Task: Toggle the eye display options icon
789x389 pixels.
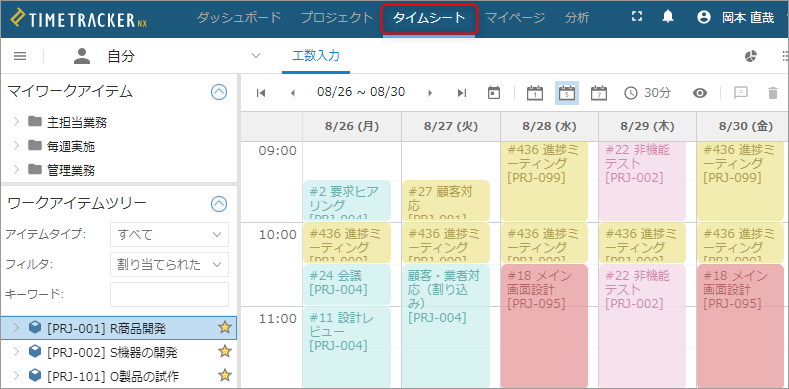Action: pos(700,93)
